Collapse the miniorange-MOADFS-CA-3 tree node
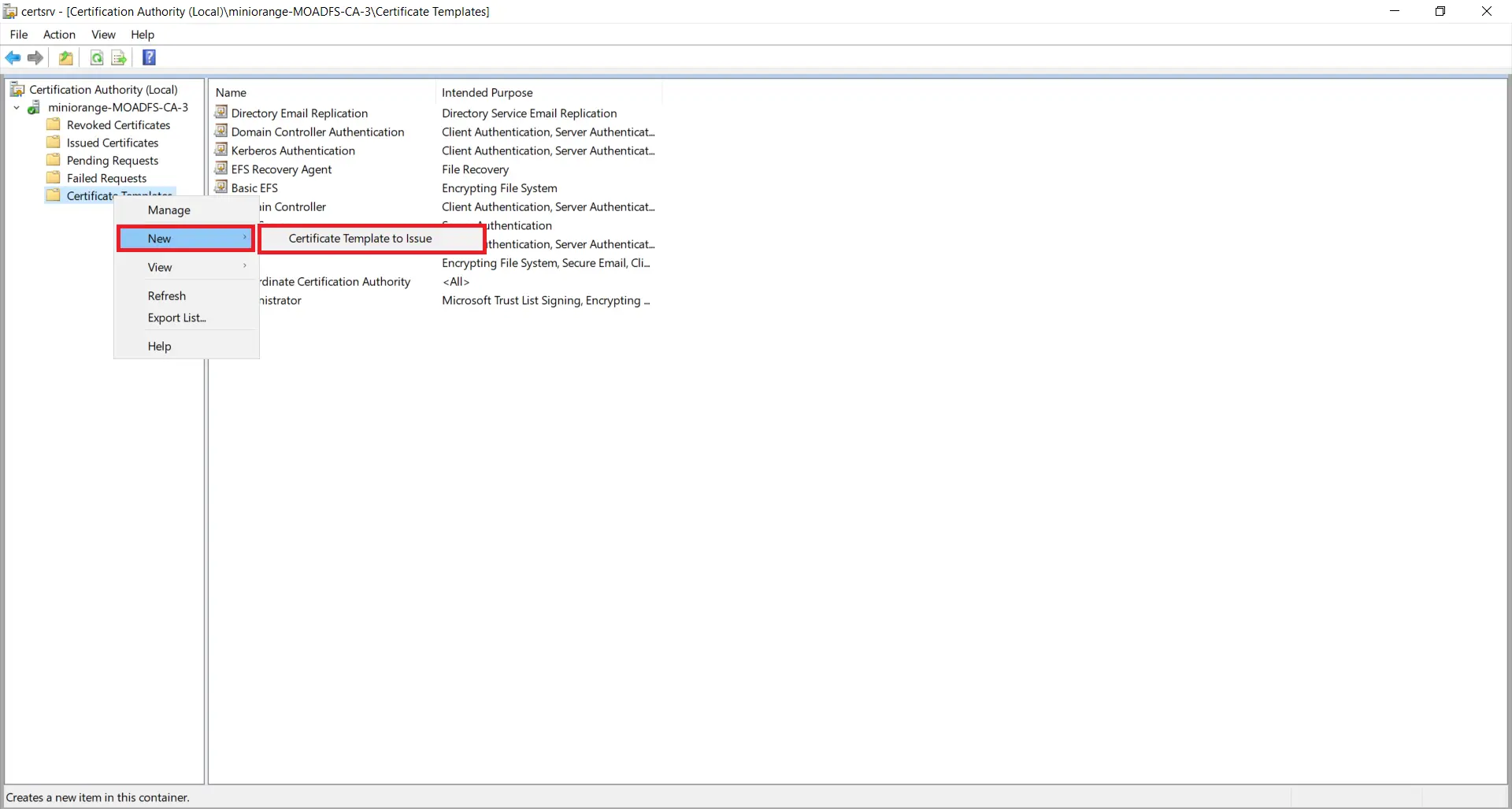Screen dimensions: 1512x809 pos(16,107)
